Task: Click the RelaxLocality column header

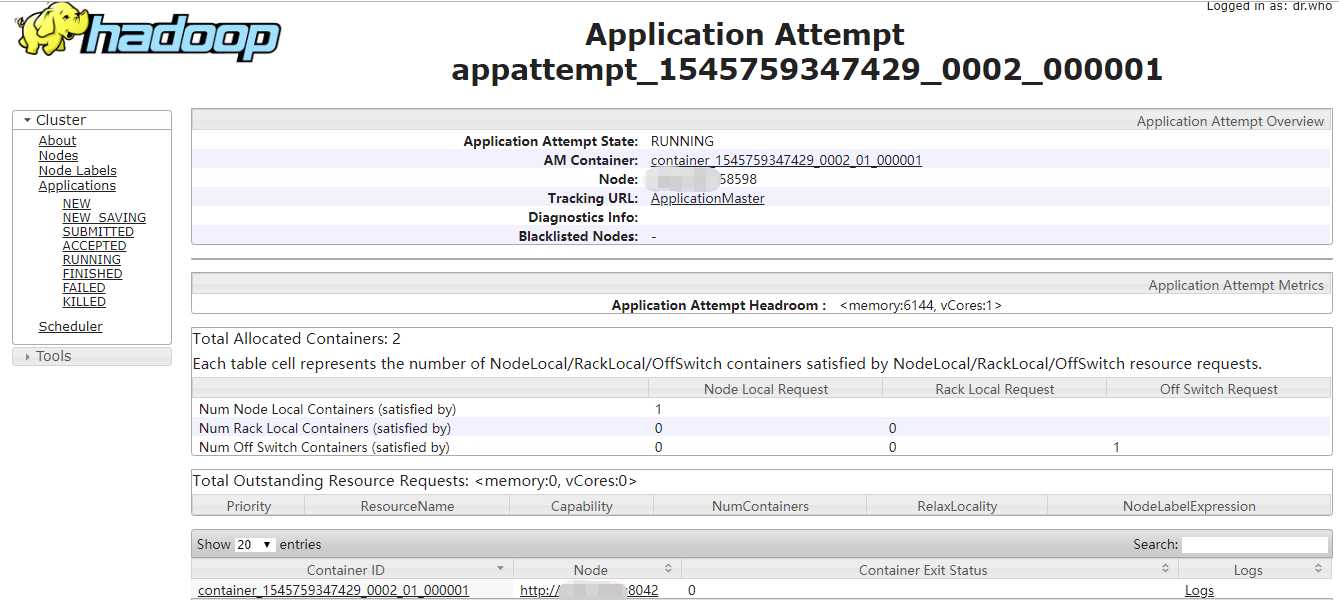Action: point(957,506)
